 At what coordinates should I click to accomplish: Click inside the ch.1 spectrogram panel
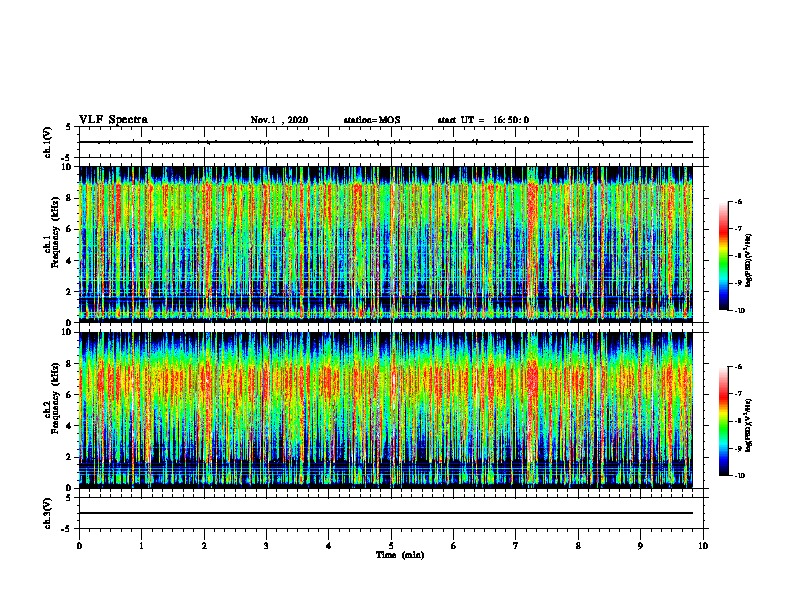coord(386,244)
